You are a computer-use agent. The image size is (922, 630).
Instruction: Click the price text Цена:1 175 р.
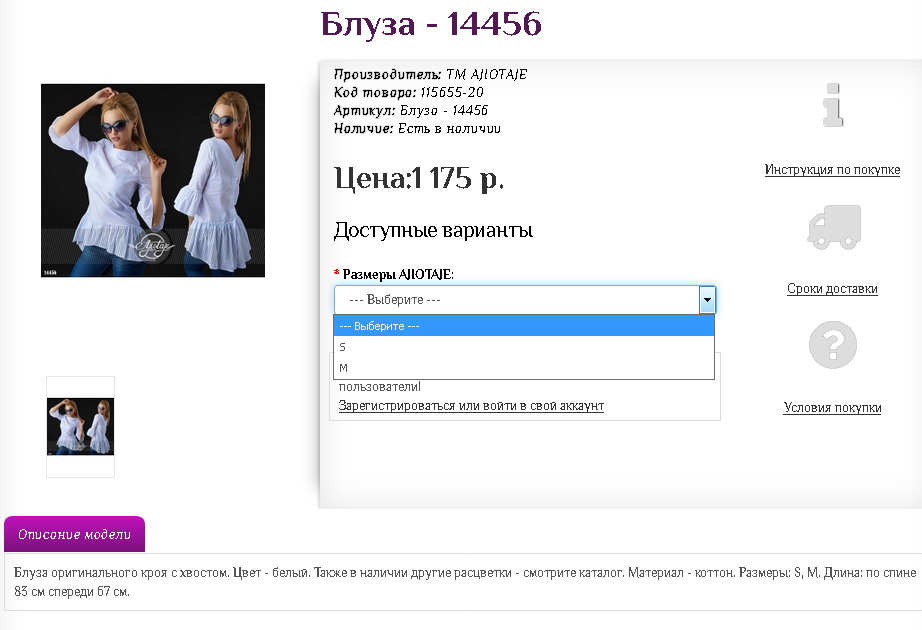tap(419, 178)
